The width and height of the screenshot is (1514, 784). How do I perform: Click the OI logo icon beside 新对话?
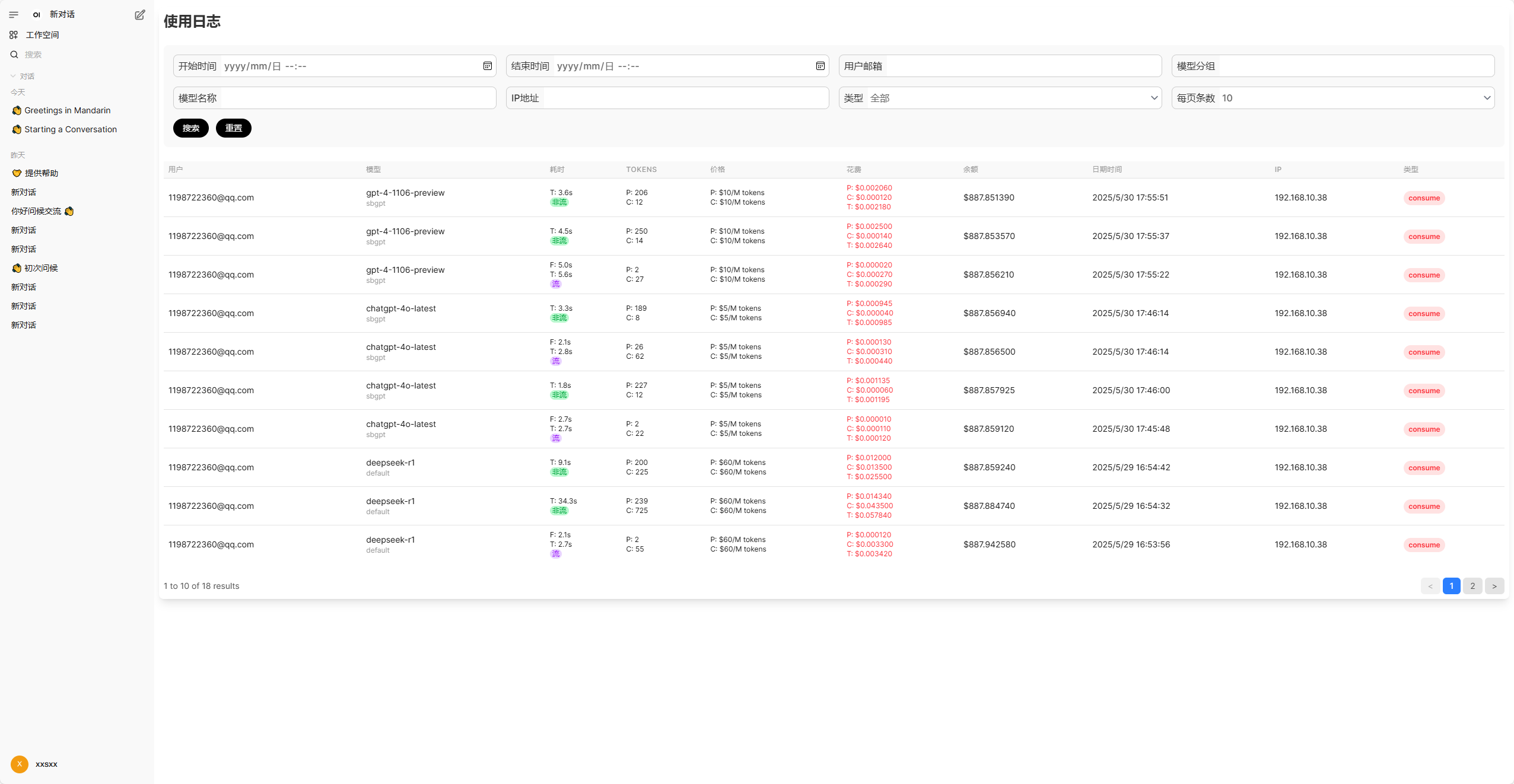pos(37,15)
